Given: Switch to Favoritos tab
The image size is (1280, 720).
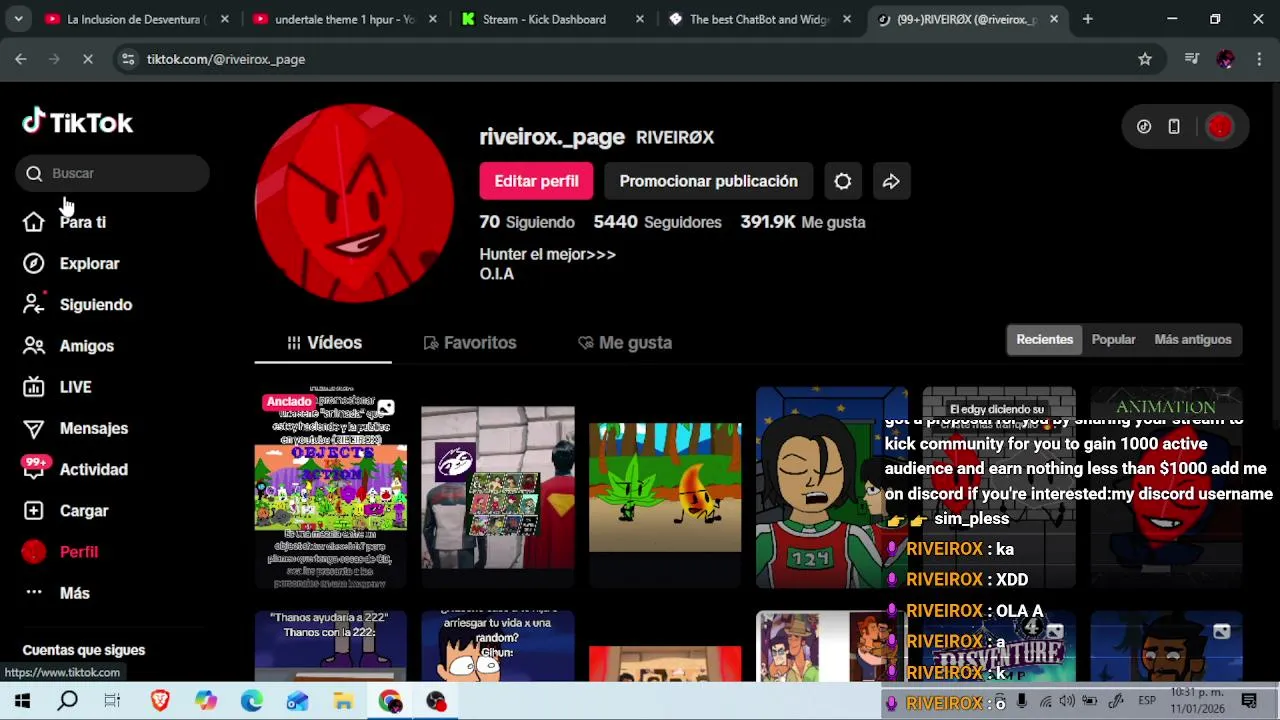Looking at the screenshot, I should coord(470,343).
